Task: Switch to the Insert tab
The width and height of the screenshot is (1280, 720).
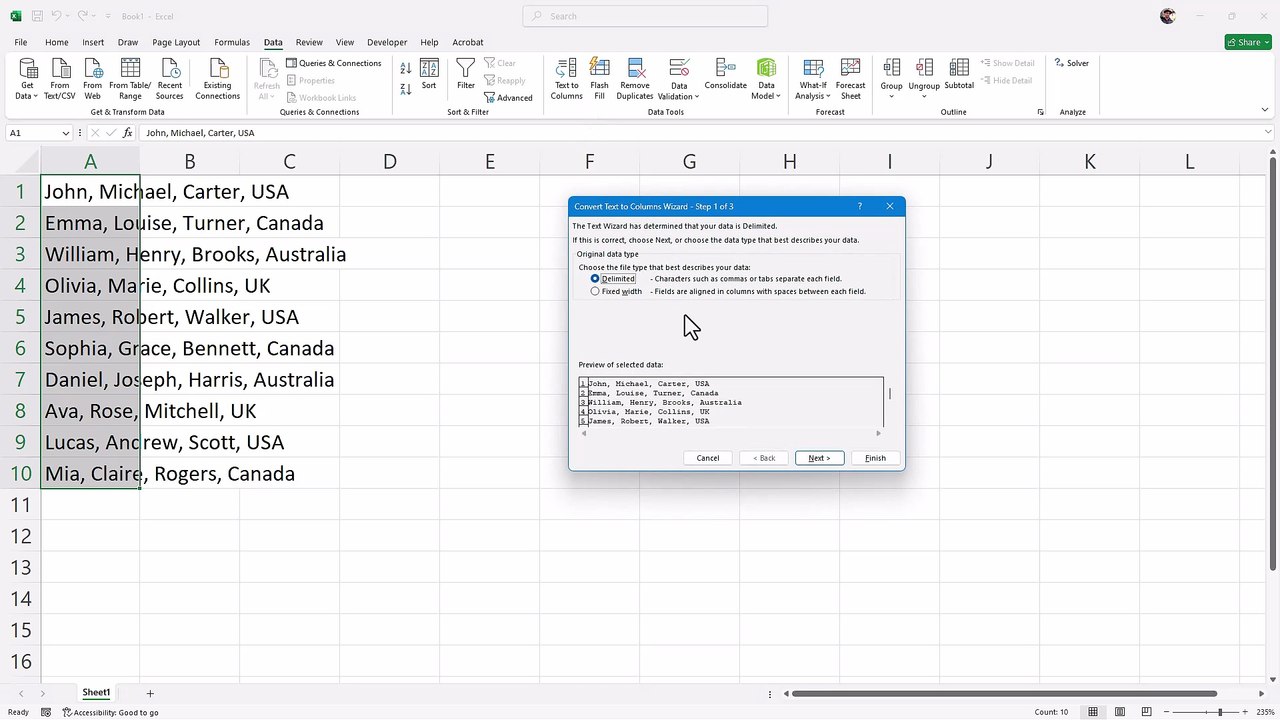Action: pyautogui.click(x=93, y=42)
